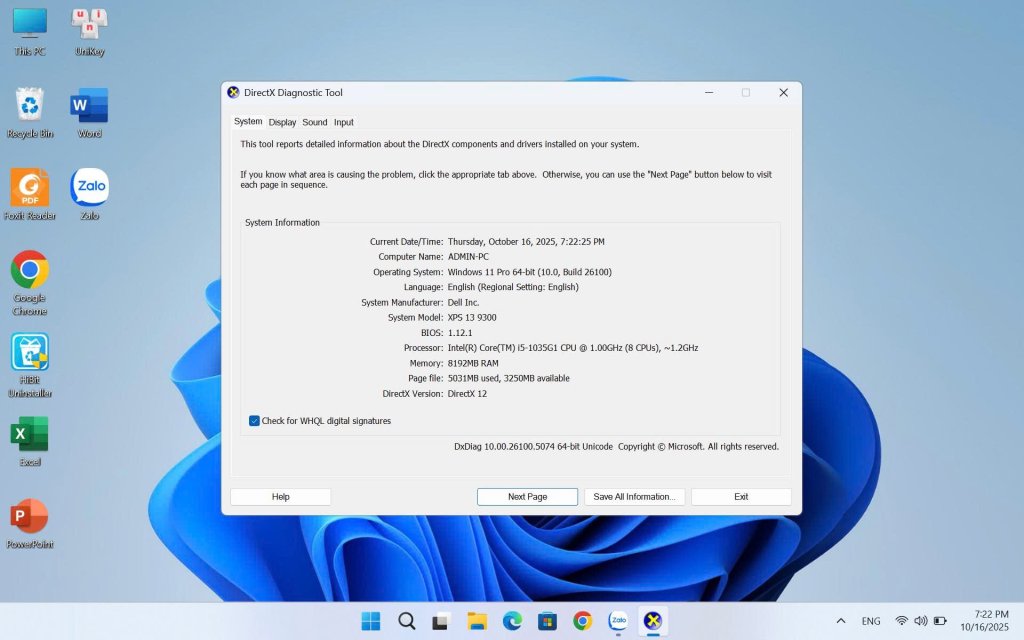Open HiBit Uninstaller desktop shortcut
Screen dimensions: 1024x640
pos(30,353)
